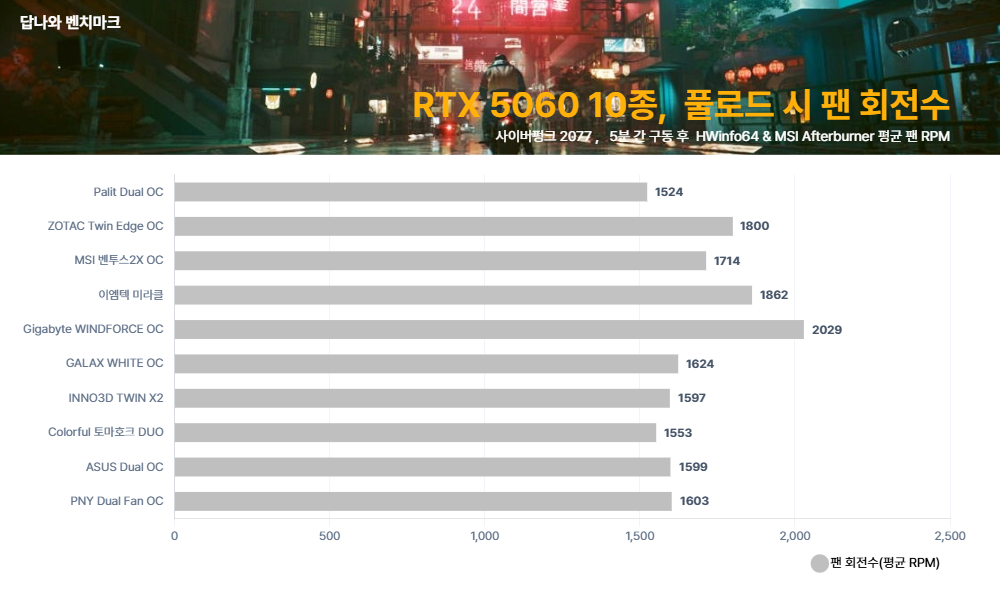Click the 이엠텍 미라클 bar

pos(463,295)
